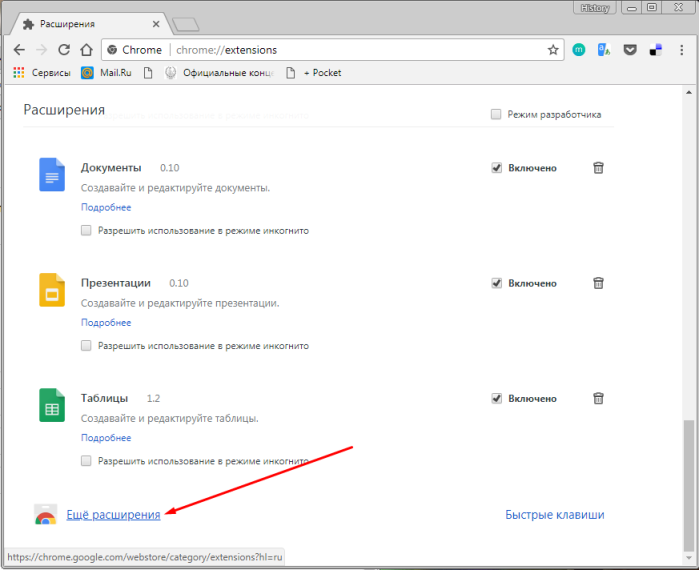
Task: Click the Презентации extension name
Action: (x=116, y=283)
